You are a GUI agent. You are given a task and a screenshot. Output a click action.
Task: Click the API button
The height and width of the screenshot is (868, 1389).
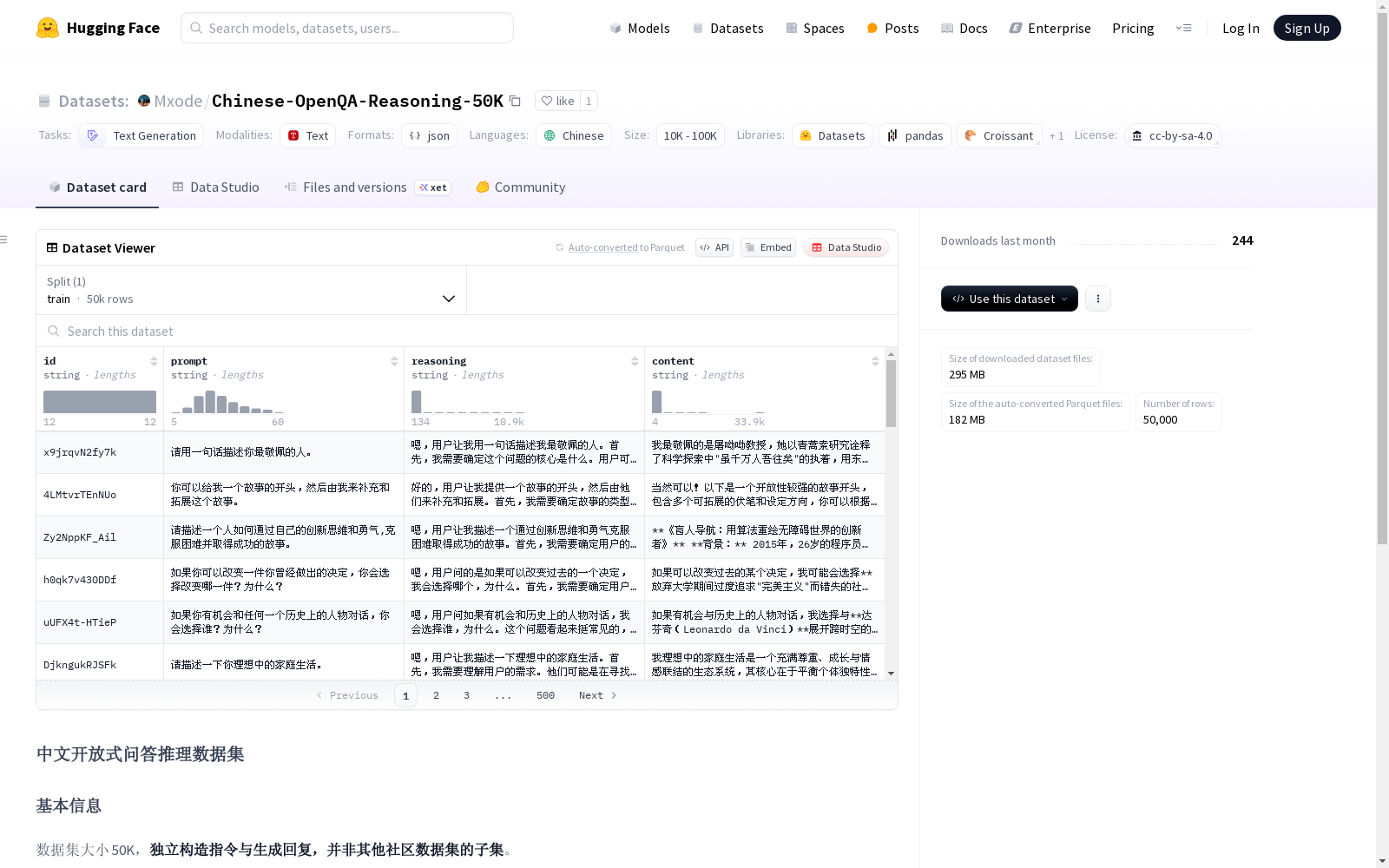714,247
